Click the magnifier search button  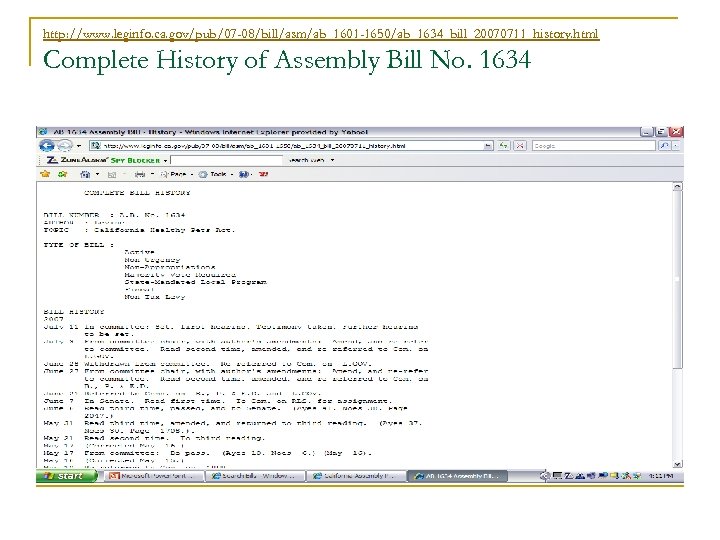tap(664, 146)
